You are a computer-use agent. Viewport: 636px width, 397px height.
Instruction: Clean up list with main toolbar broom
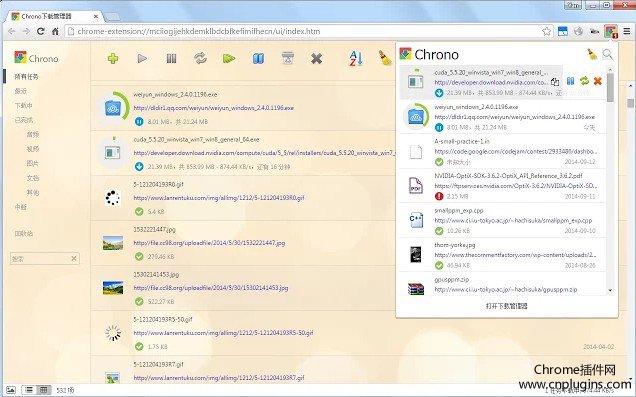pyautogui.click(x=385, y=58)
